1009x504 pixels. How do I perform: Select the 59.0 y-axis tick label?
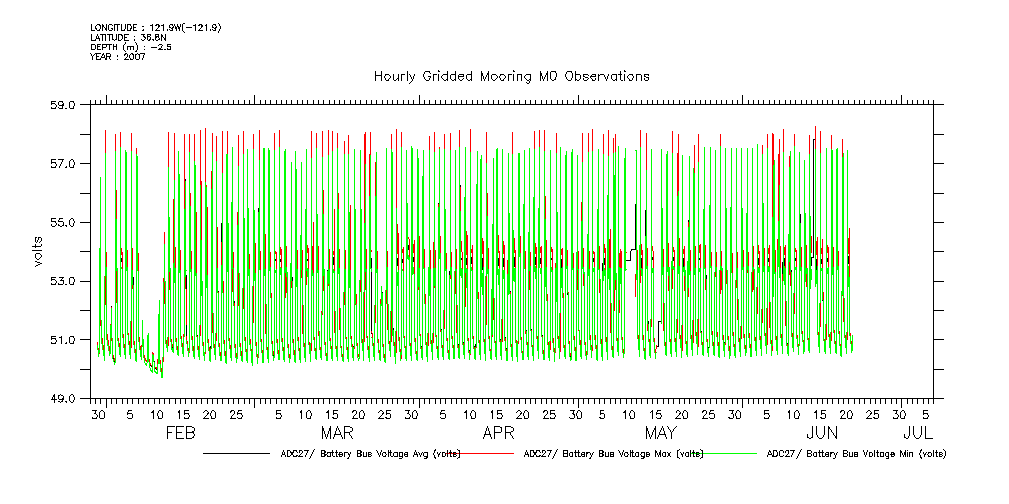click(63, 105)
